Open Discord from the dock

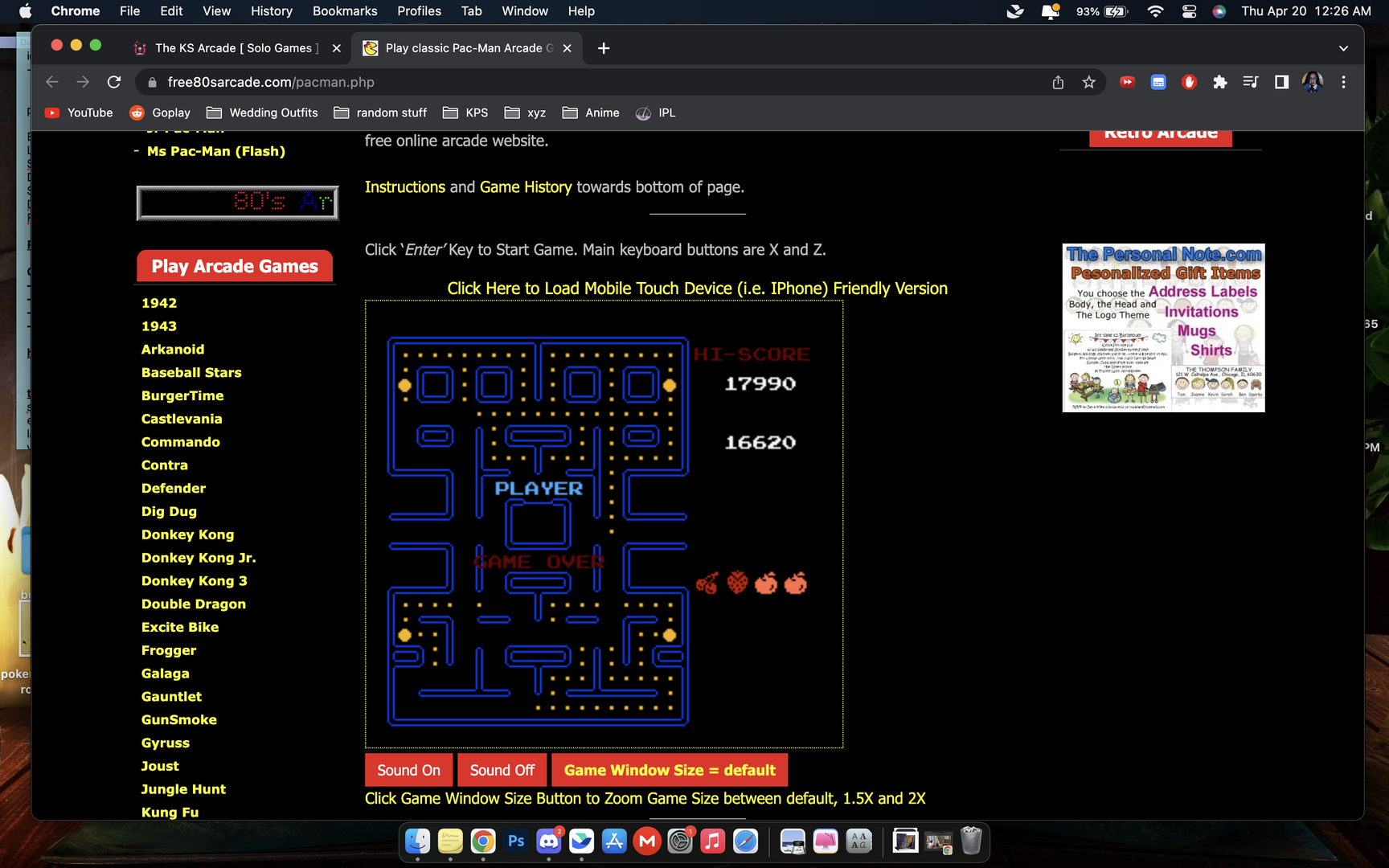[549, 841]
